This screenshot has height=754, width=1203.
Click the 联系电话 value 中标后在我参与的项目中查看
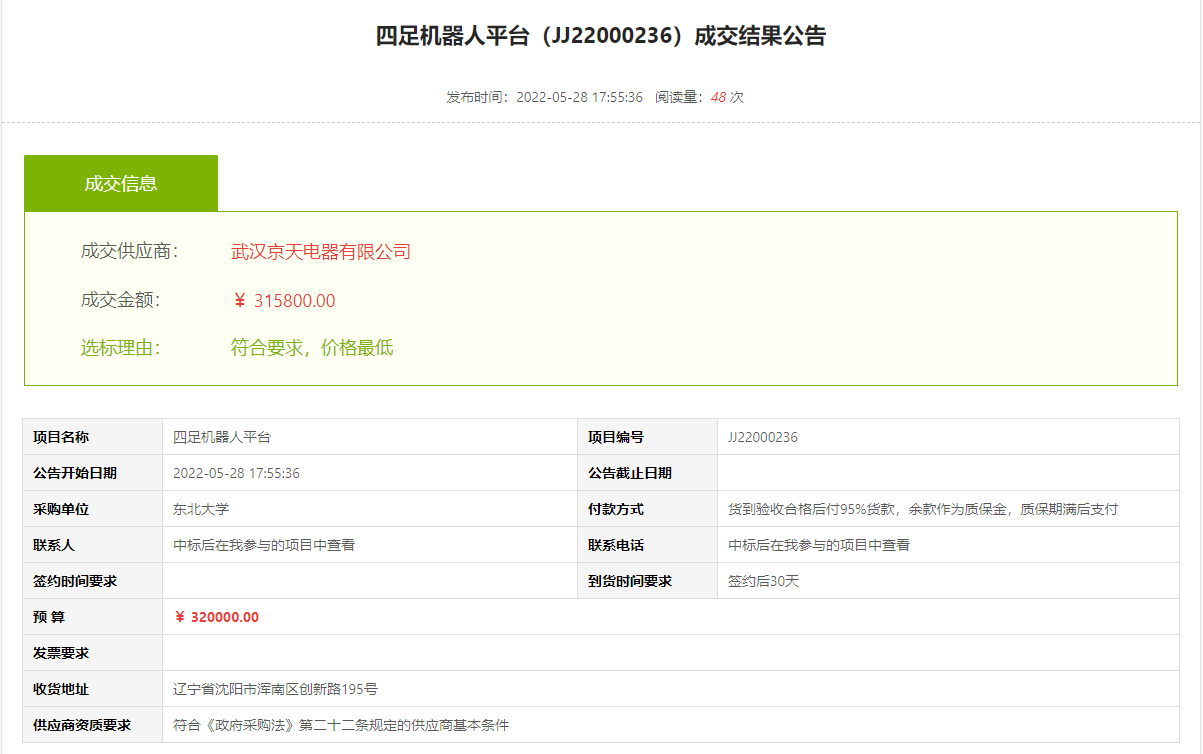819,545
